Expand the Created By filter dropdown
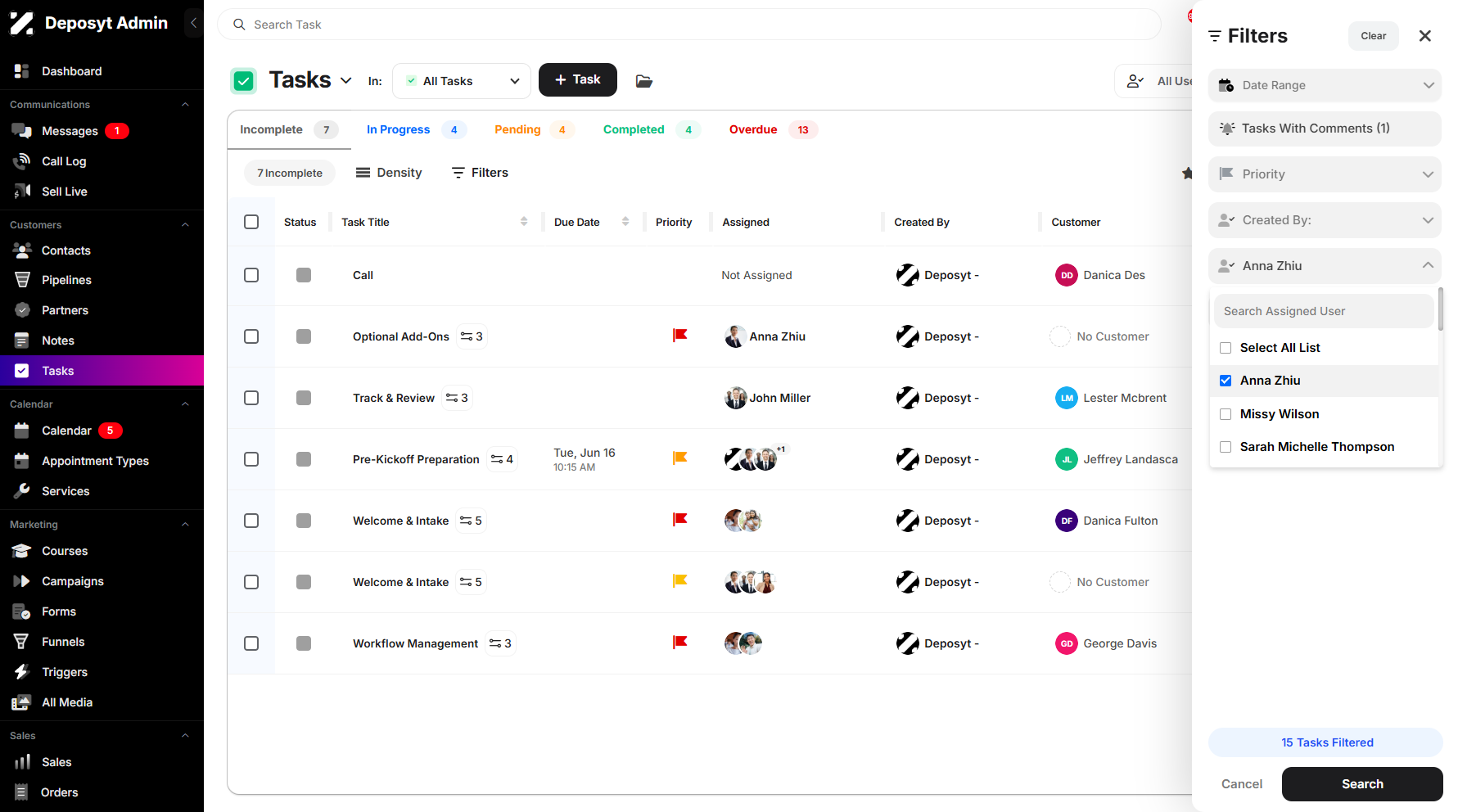The width and height of the screenshot is (1458, 812). pos(1325,220)
